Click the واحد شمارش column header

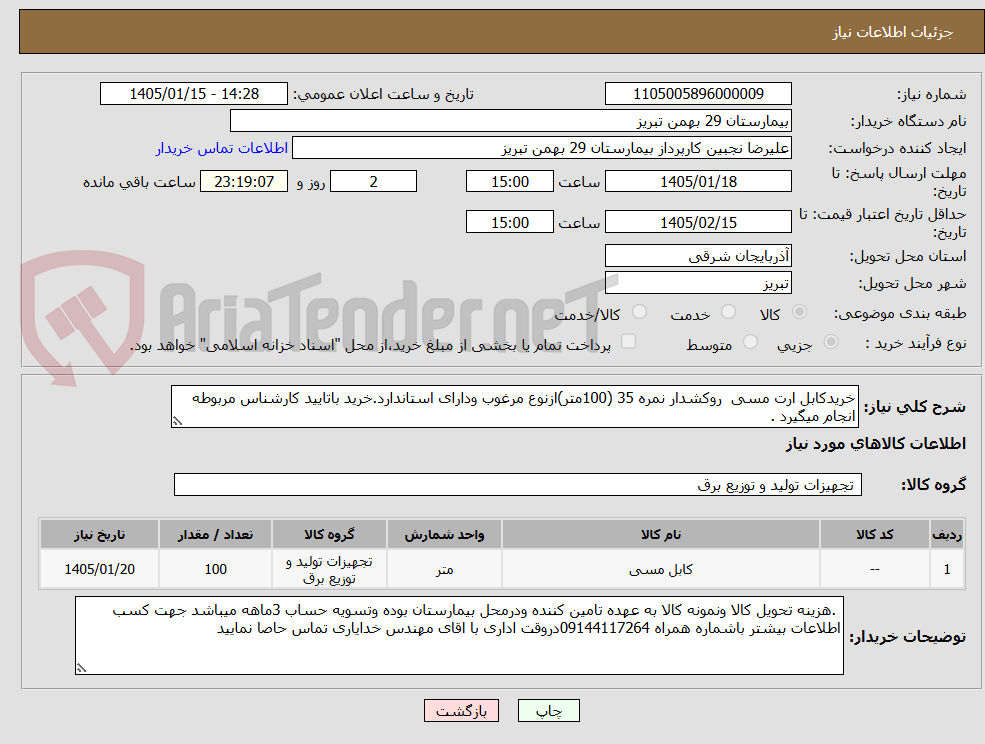pos(444,534)
